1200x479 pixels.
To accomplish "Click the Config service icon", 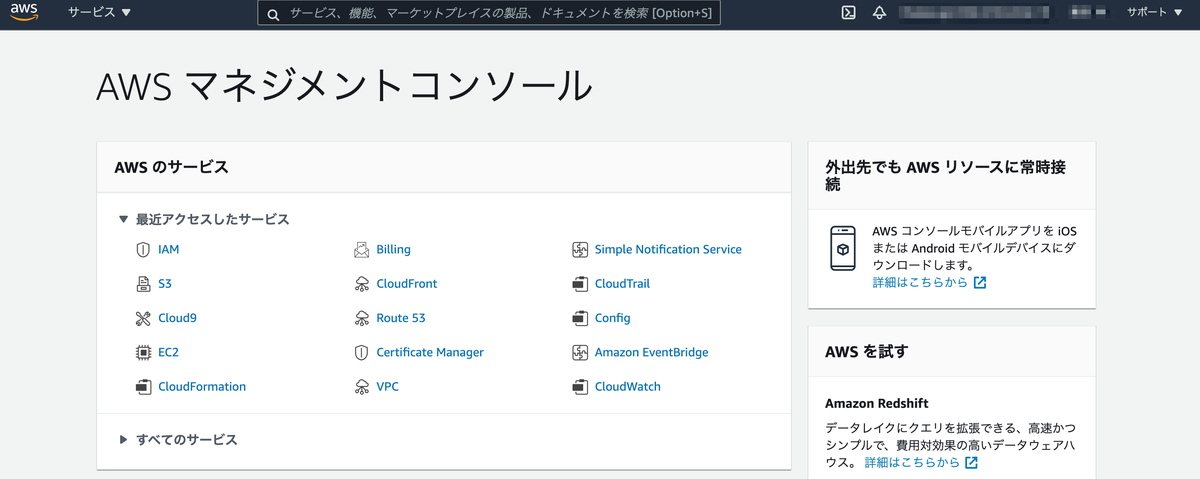I will click(579, 318).
